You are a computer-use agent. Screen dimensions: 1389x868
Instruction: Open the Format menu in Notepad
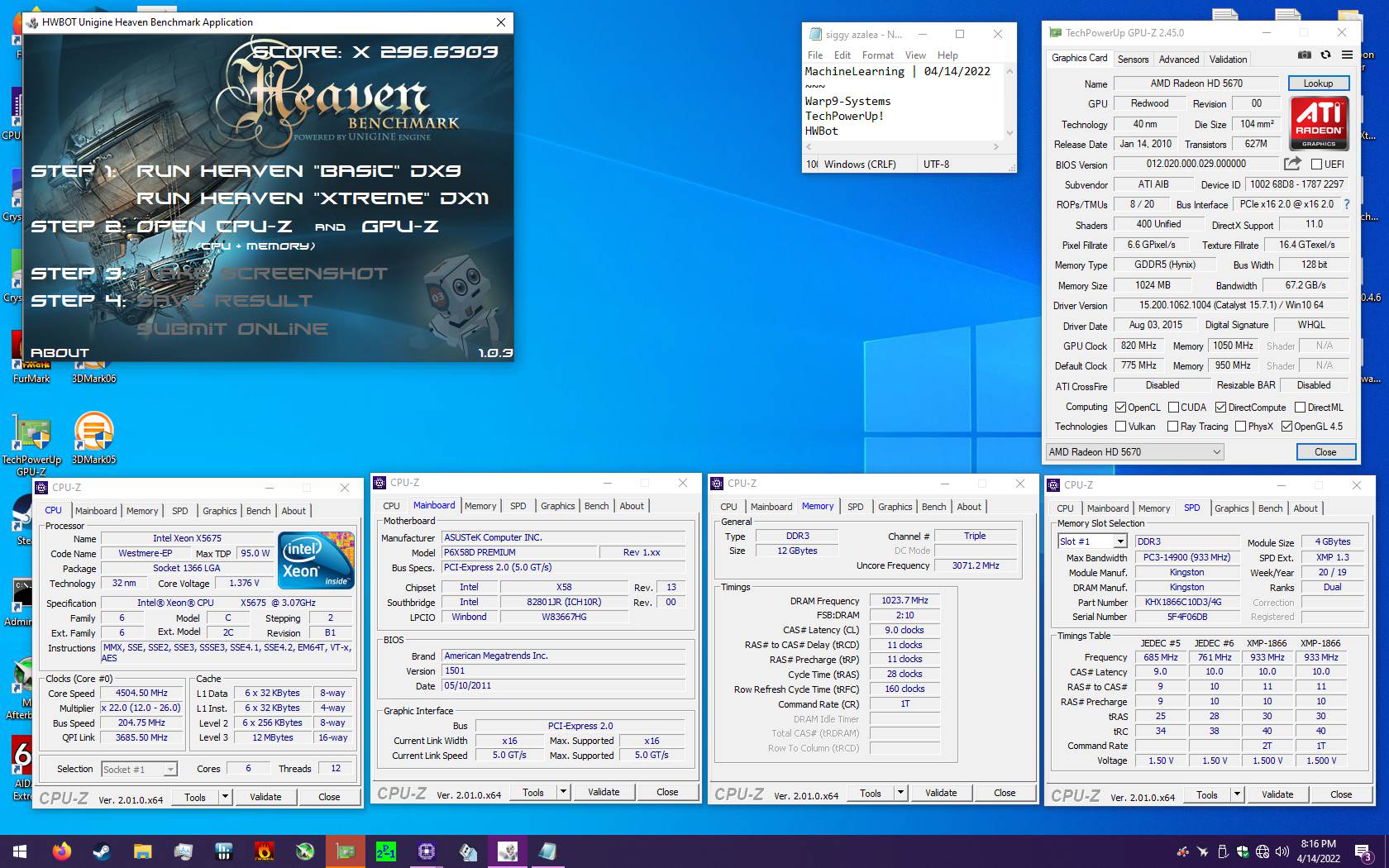point(877,55)
